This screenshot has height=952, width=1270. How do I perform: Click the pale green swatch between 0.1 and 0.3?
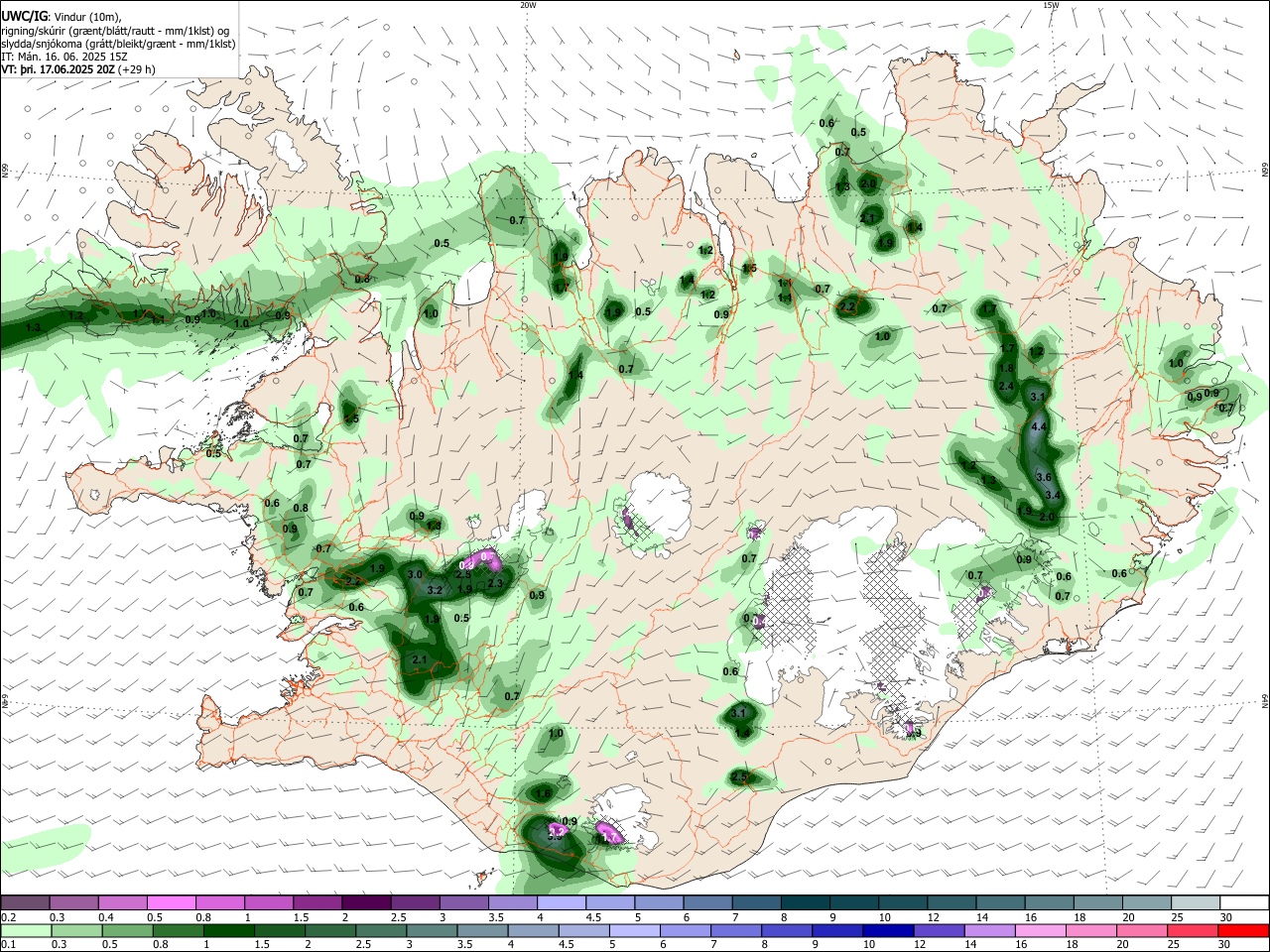(26, 930)
